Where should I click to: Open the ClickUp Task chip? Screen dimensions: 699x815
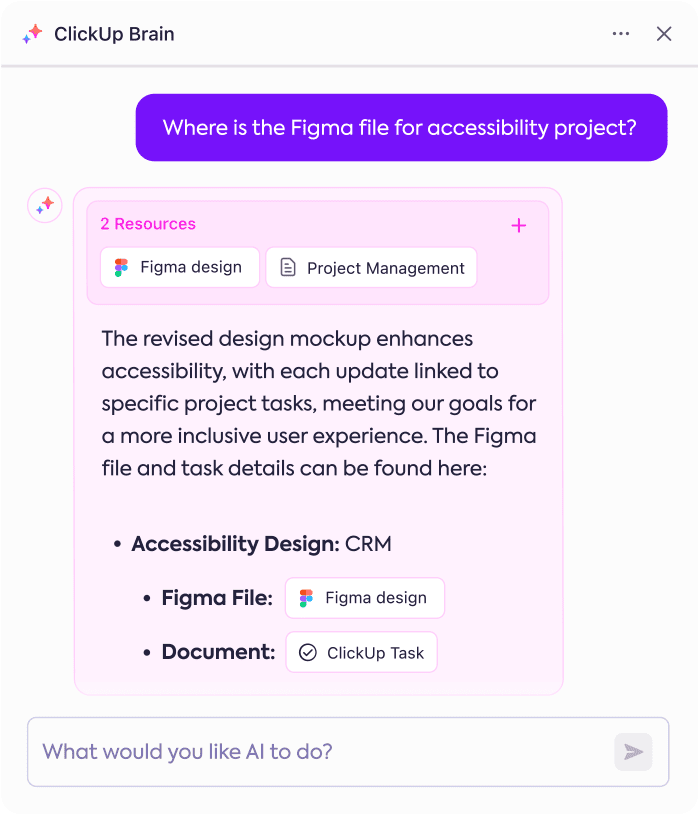(362, 653)
